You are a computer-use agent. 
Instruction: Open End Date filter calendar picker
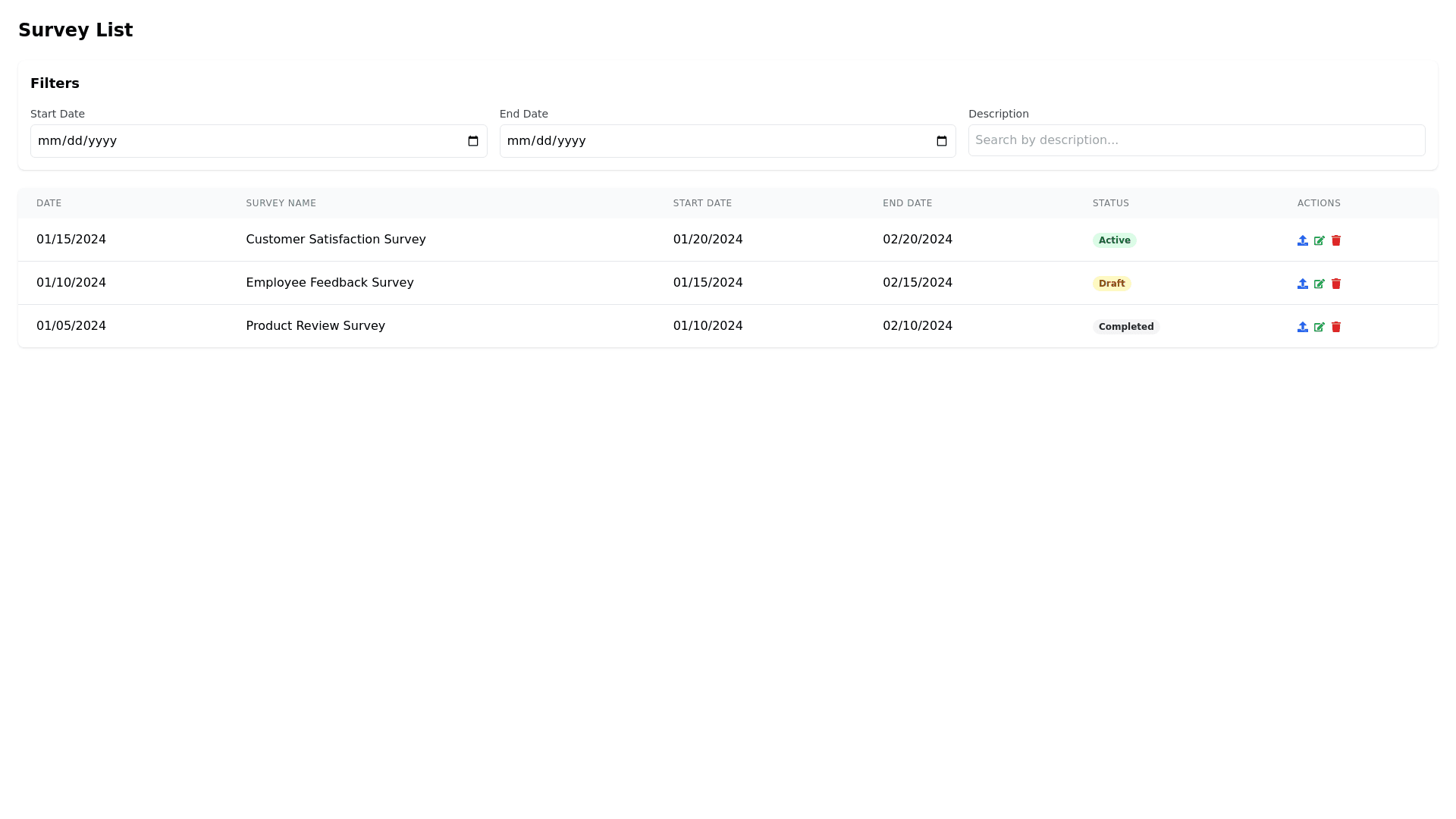point(941,141)
